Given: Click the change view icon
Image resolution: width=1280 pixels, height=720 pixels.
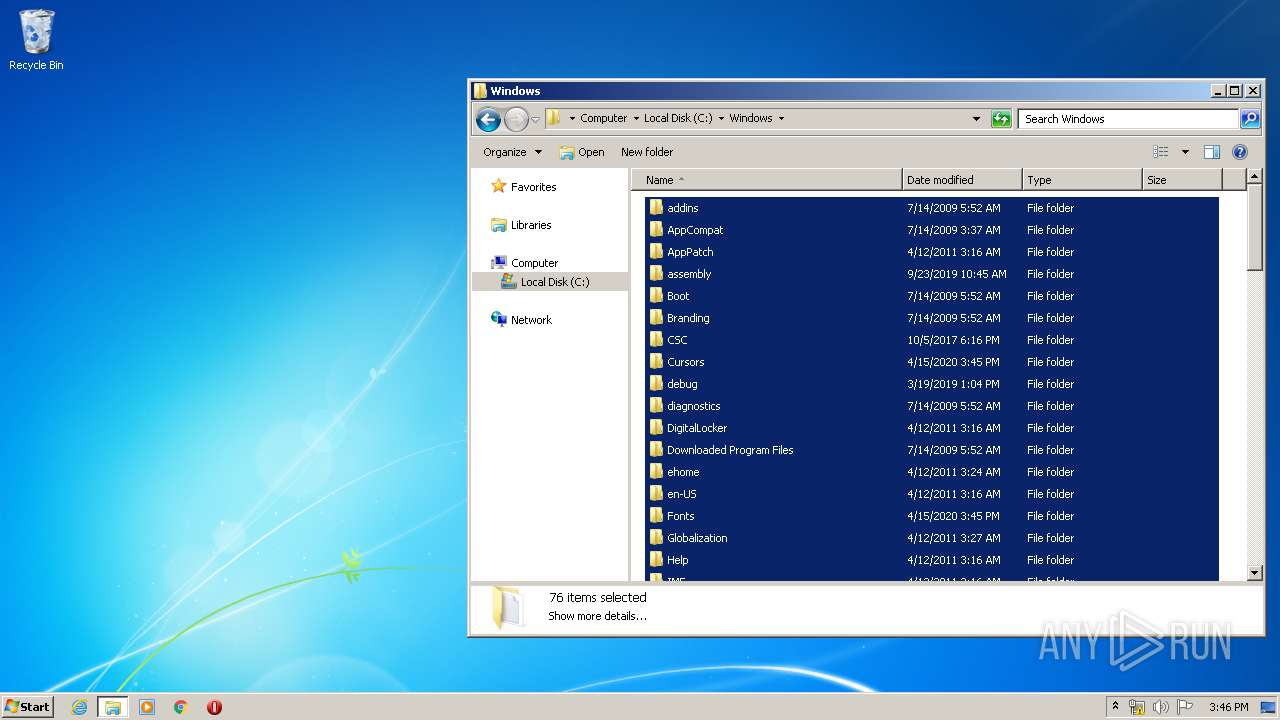Looking at the screenshot, I should click(1160, 152).
